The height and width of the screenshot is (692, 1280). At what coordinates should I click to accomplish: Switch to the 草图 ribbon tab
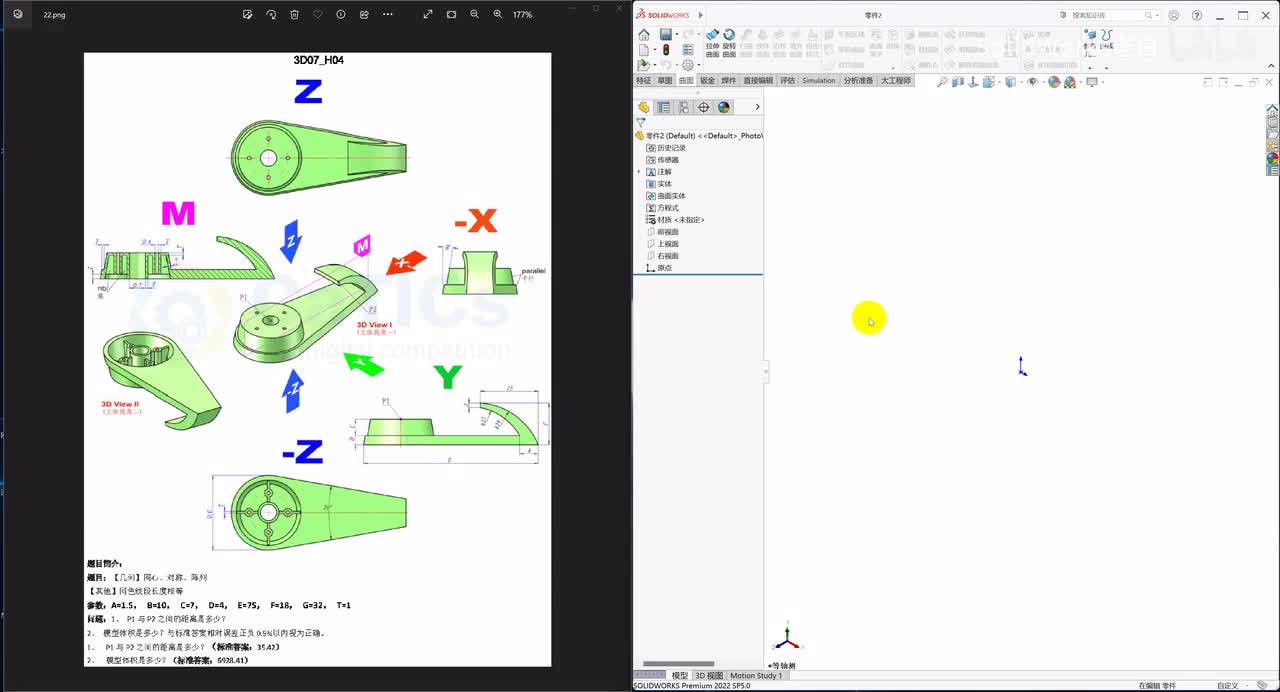pyautogui.click(x=665, y=80)
